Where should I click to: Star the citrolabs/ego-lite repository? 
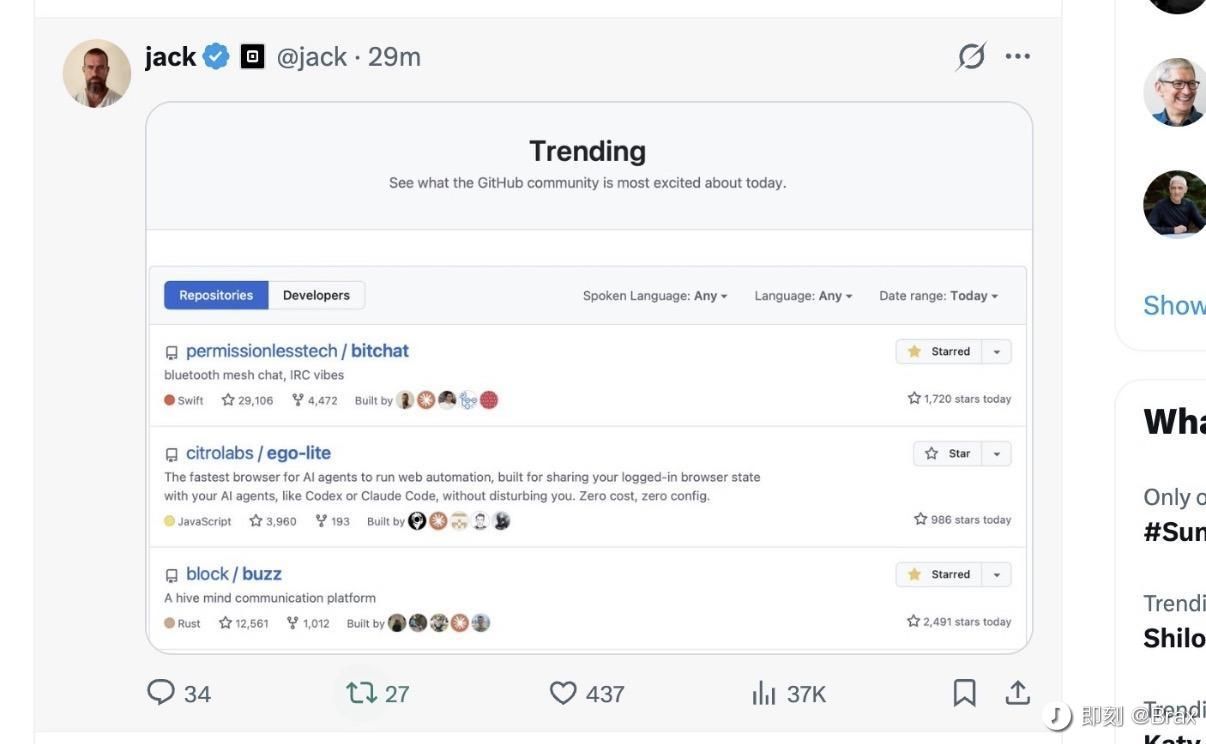948,454
